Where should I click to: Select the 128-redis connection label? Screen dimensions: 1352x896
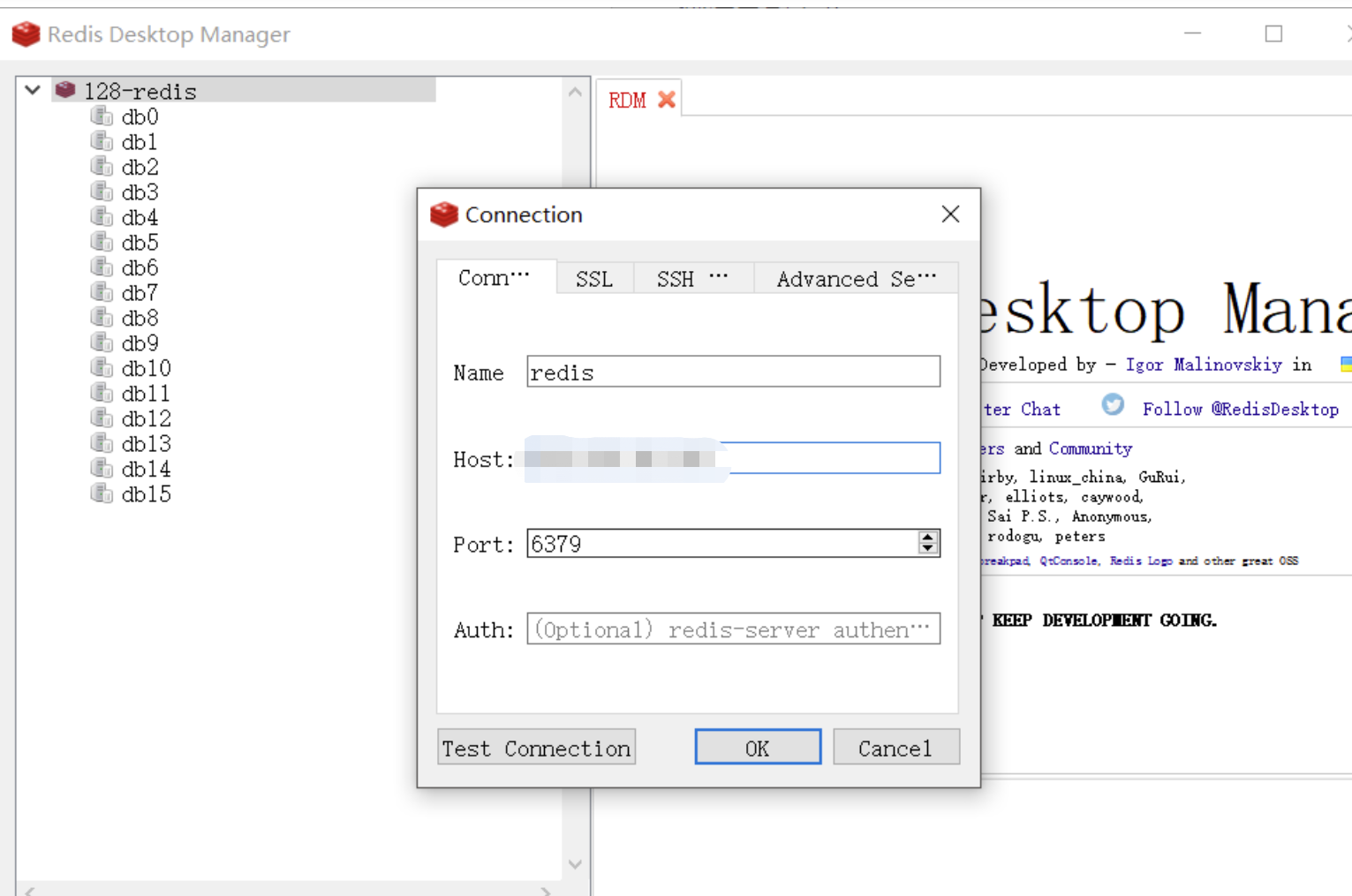140,91
